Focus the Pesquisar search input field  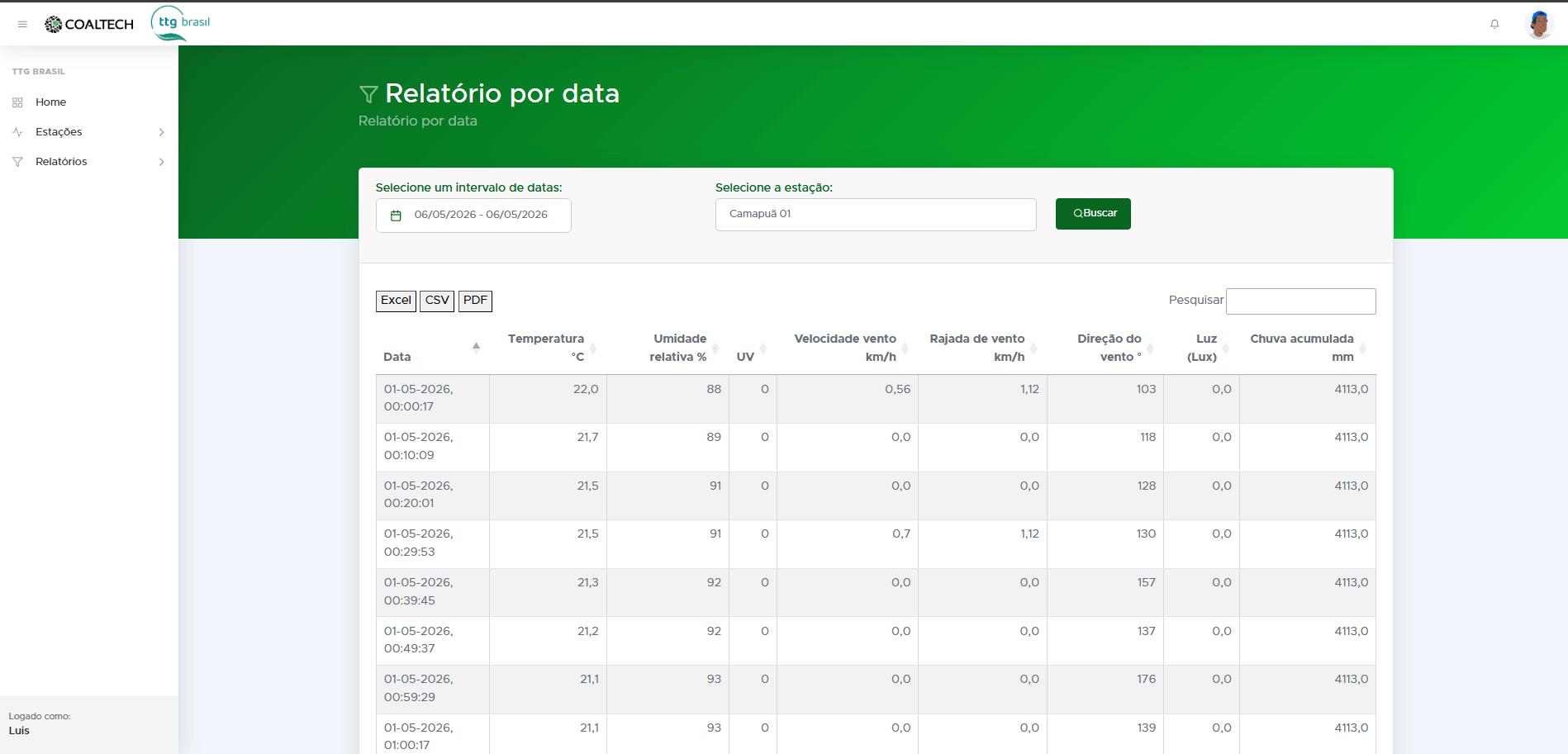1300,301
